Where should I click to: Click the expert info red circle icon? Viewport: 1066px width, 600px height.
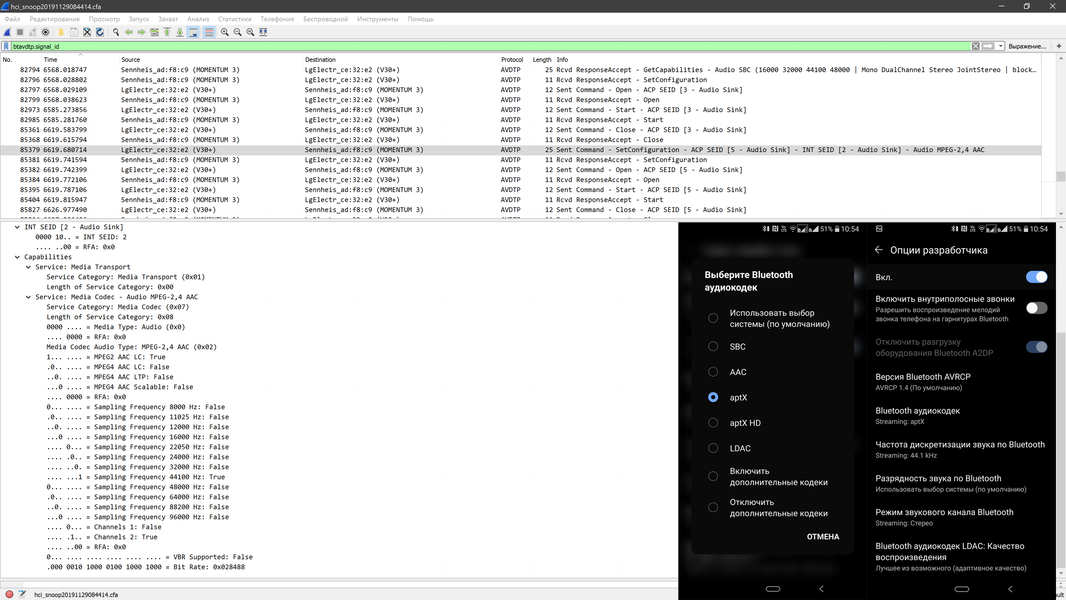(9, 595)
